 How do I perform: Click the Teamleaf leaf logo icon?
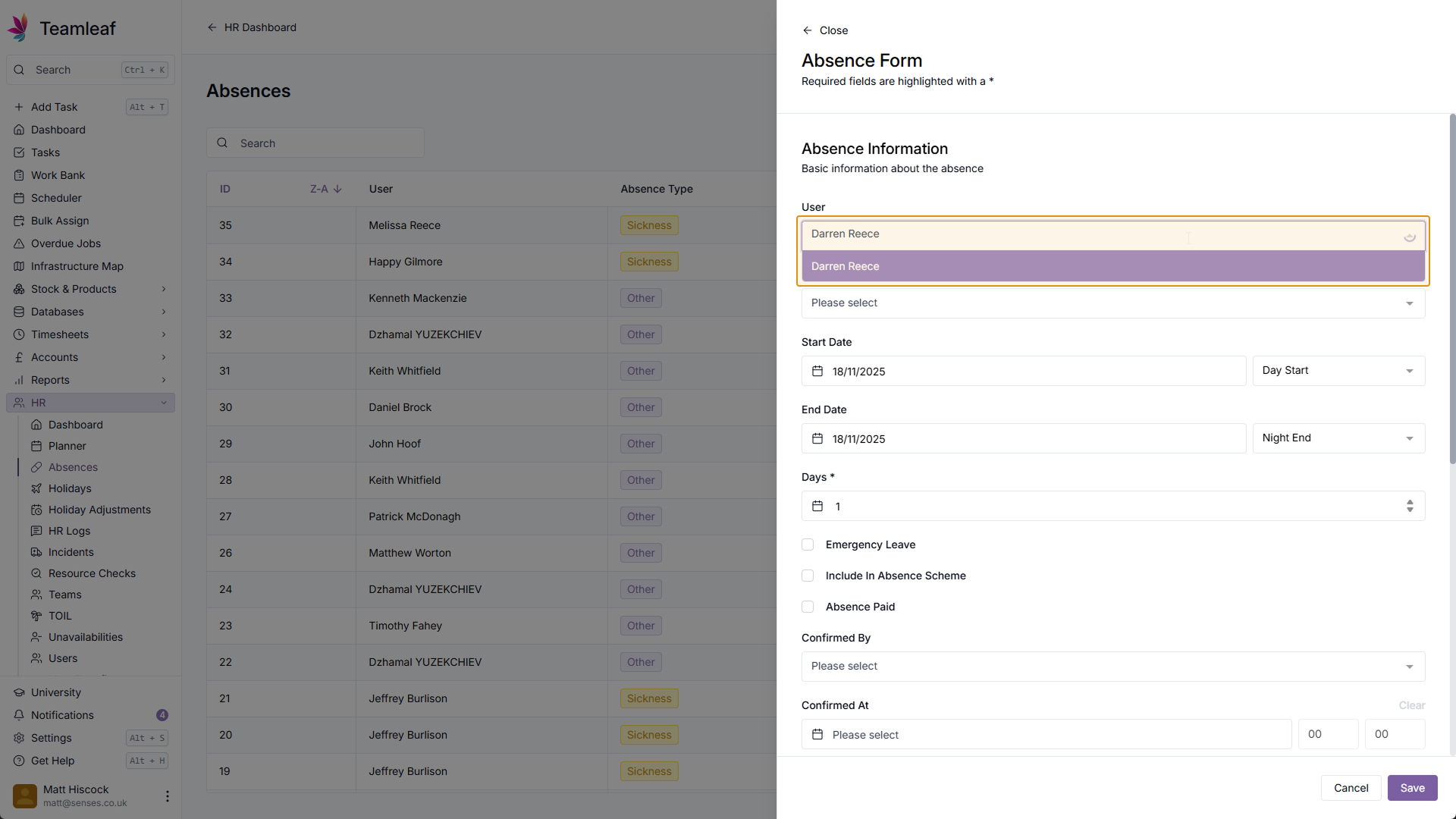click(x=18, y=28)
